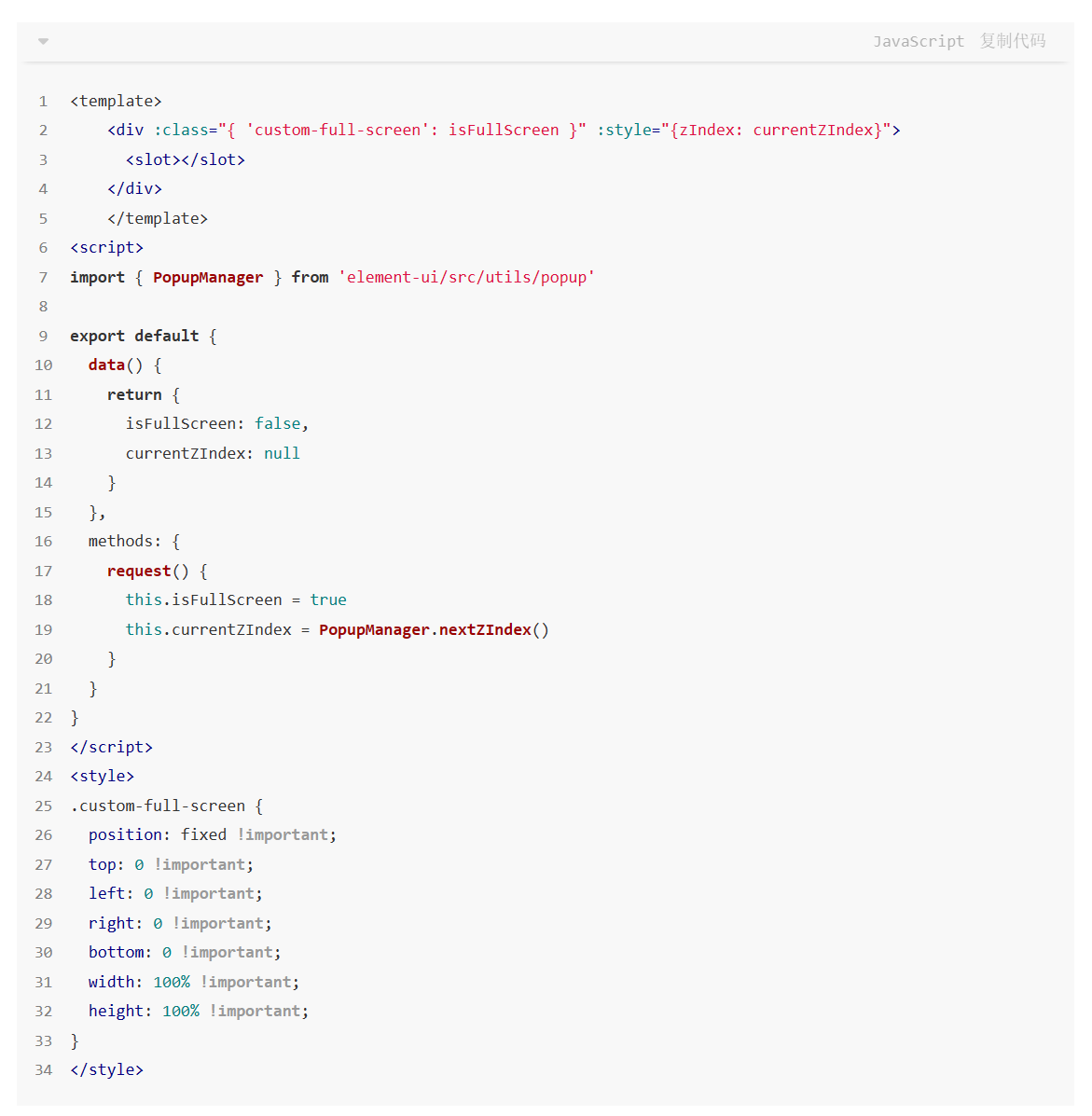1092x1116 pixels.
Task: Click PopupManager.nextZIndex() call text
Action: pyautogui.click(x=434, y=630)
